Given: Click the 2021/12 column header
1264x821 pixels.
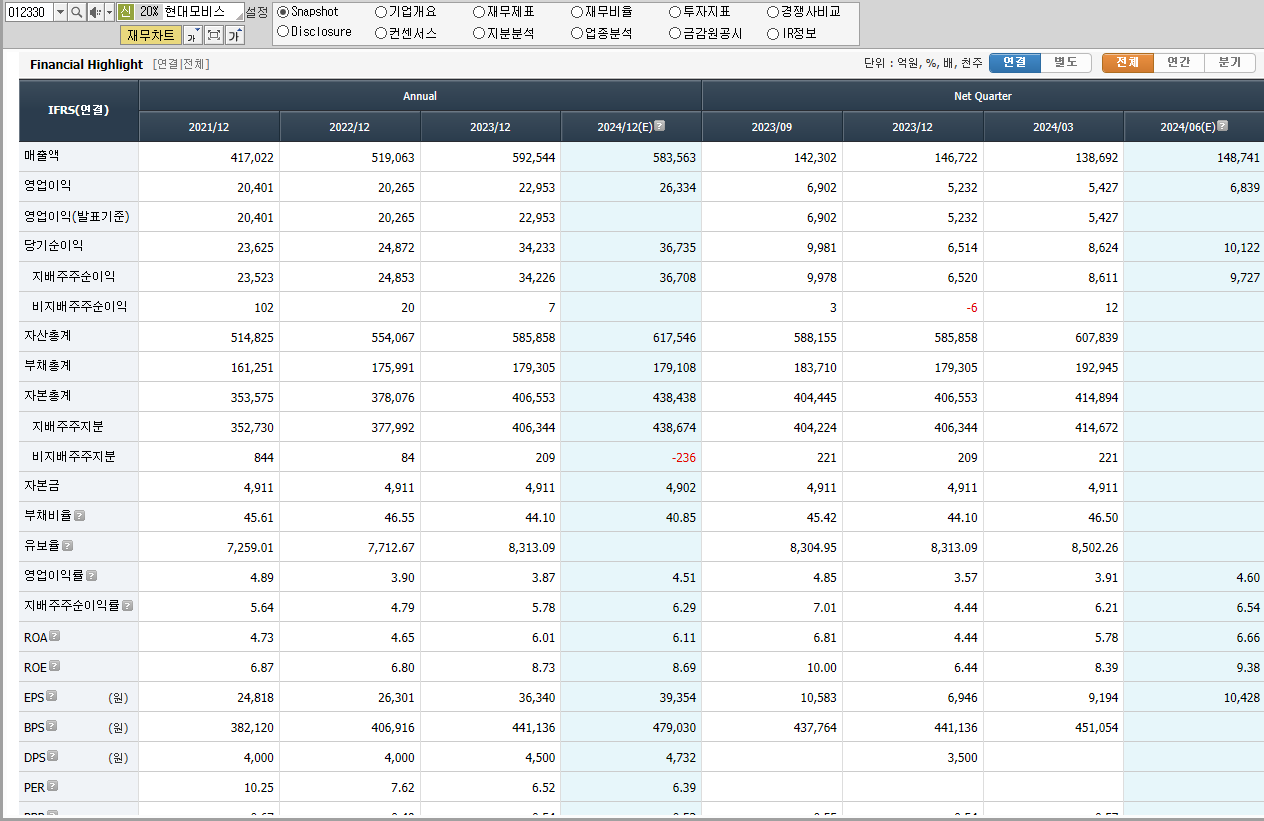Looking at the screenshot, I should (209, 127).
